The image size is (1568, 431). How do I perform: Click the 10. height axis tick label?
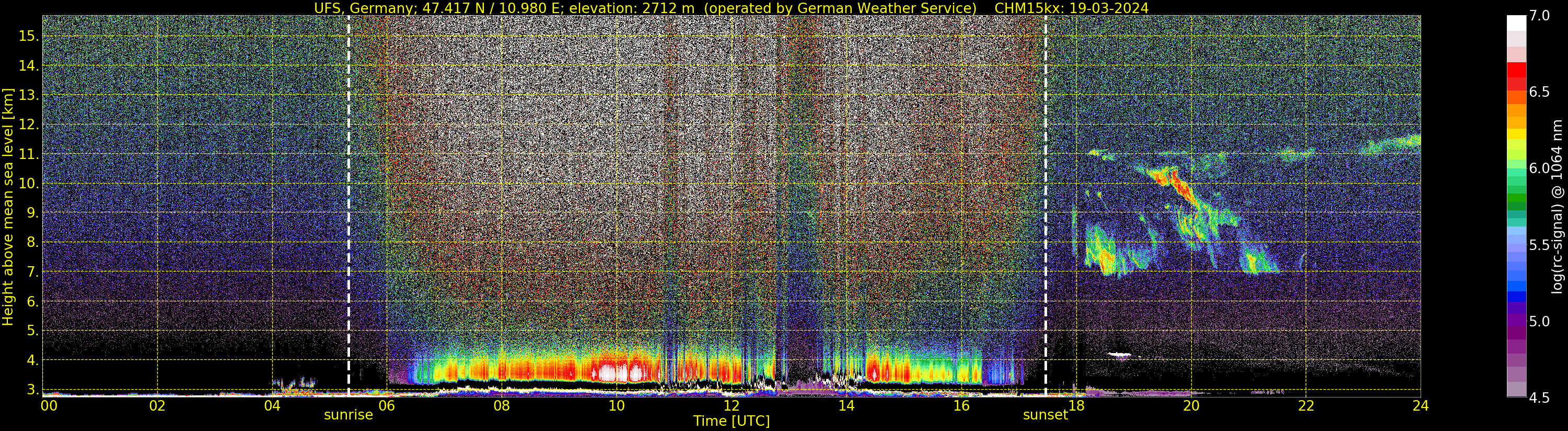[x=29, y=184]
